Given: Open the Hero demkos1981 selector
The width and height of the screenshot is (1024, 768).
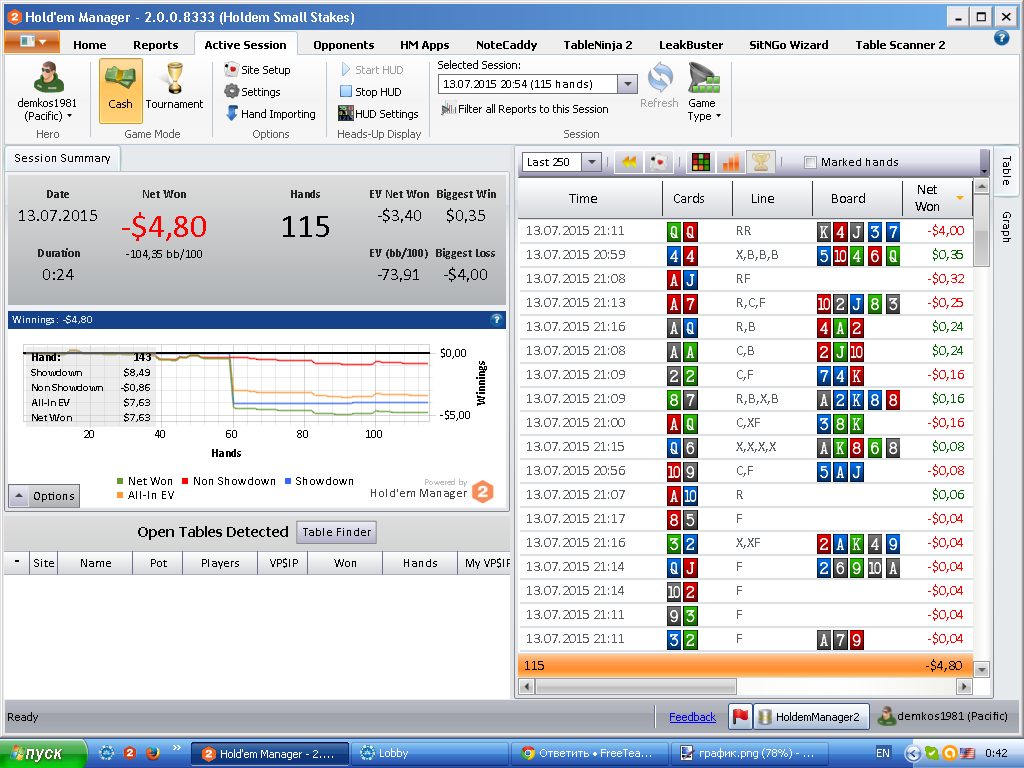Looking at the screenshot, I should tap(47, 90).
